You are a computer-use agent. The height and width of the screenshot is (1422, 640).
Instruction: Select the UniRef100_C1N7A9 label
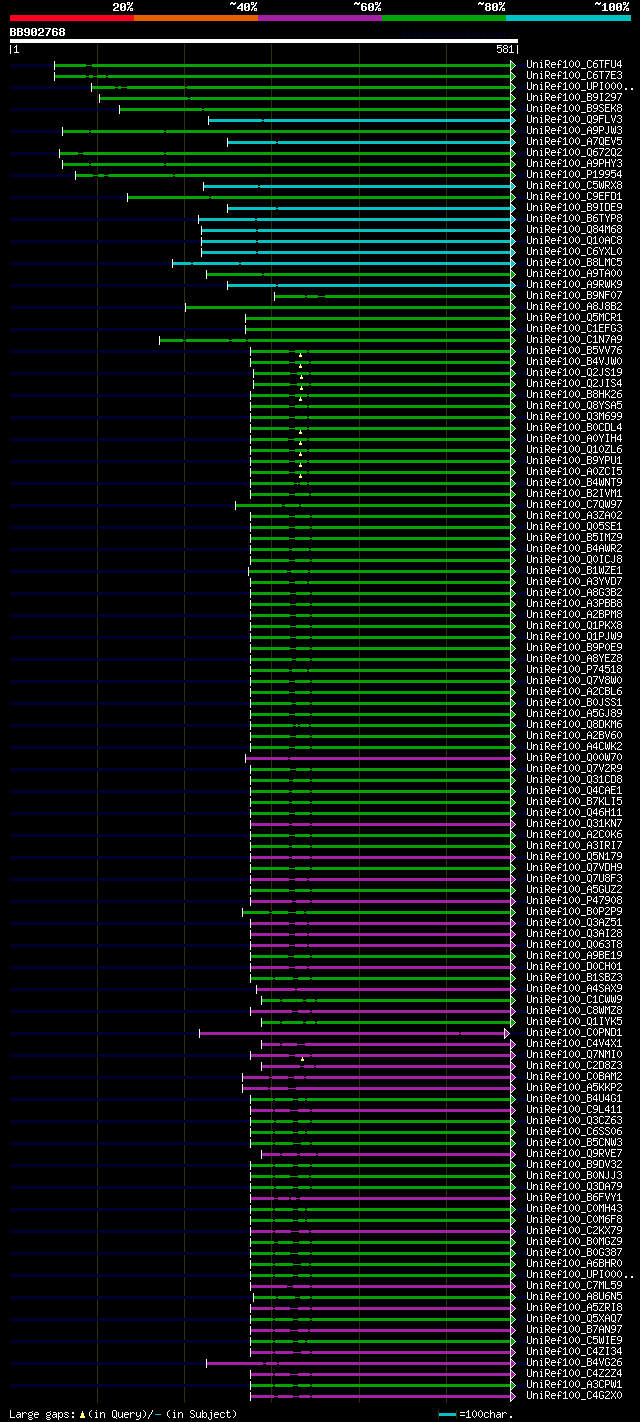tap(575, 340)
